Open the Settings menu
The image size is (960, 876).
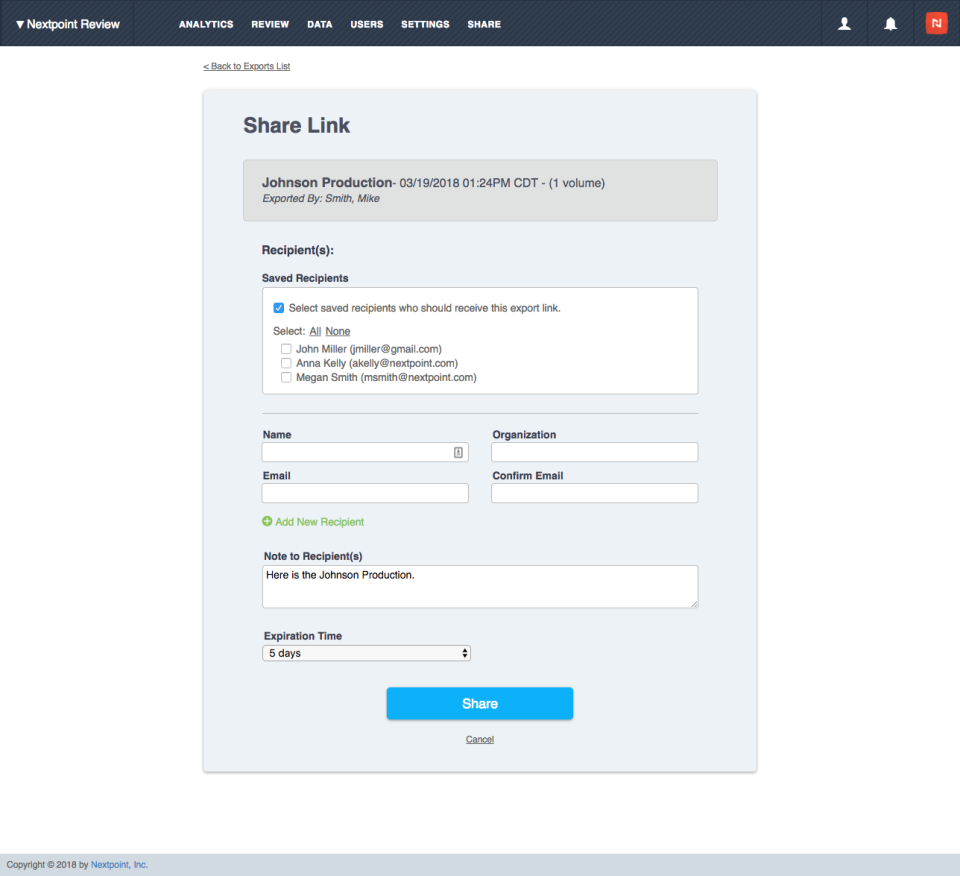point(425,24)
